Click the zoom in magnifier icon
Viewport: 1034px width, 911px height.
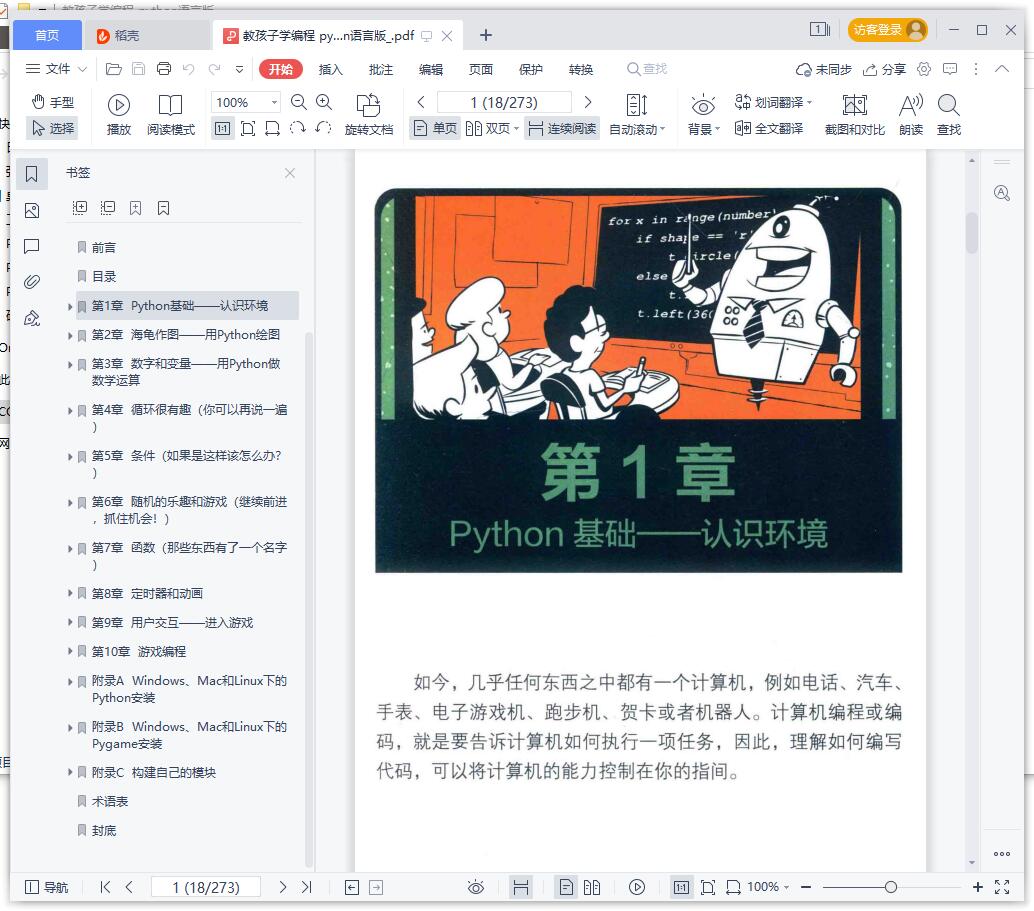point(324,102)
